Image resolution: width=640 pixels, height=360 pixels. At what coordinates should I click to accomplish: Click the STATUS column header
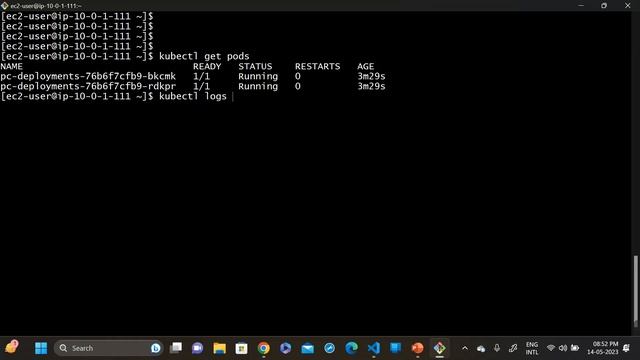pyautogui.click(x=255, y=67)
